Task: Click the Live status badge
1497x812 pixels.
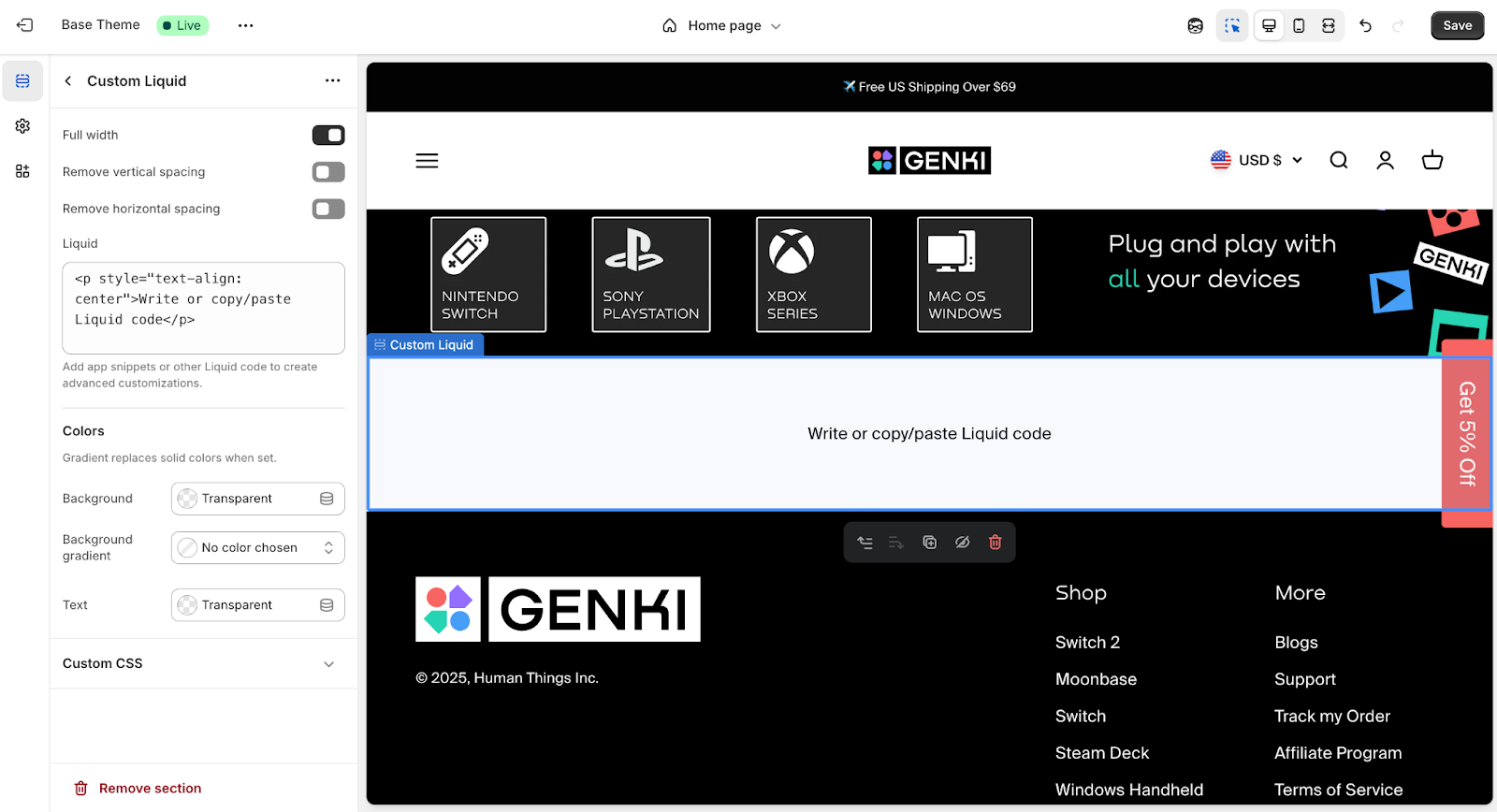Action: (x=182, y=25)
